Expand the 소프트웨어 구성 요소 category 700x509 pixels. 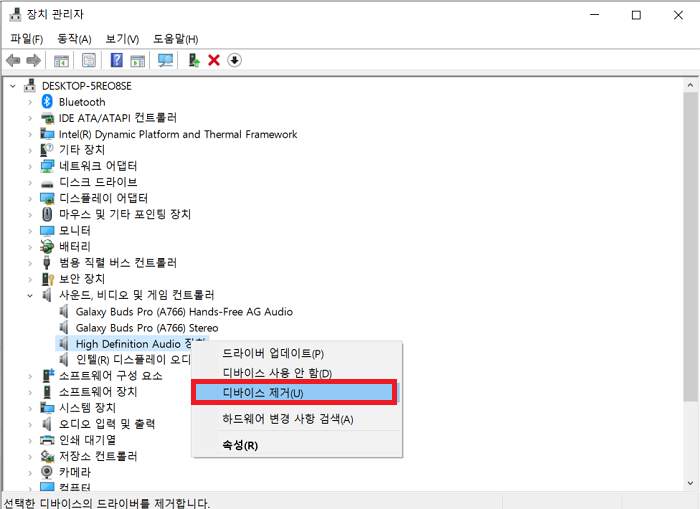[30, 376]
